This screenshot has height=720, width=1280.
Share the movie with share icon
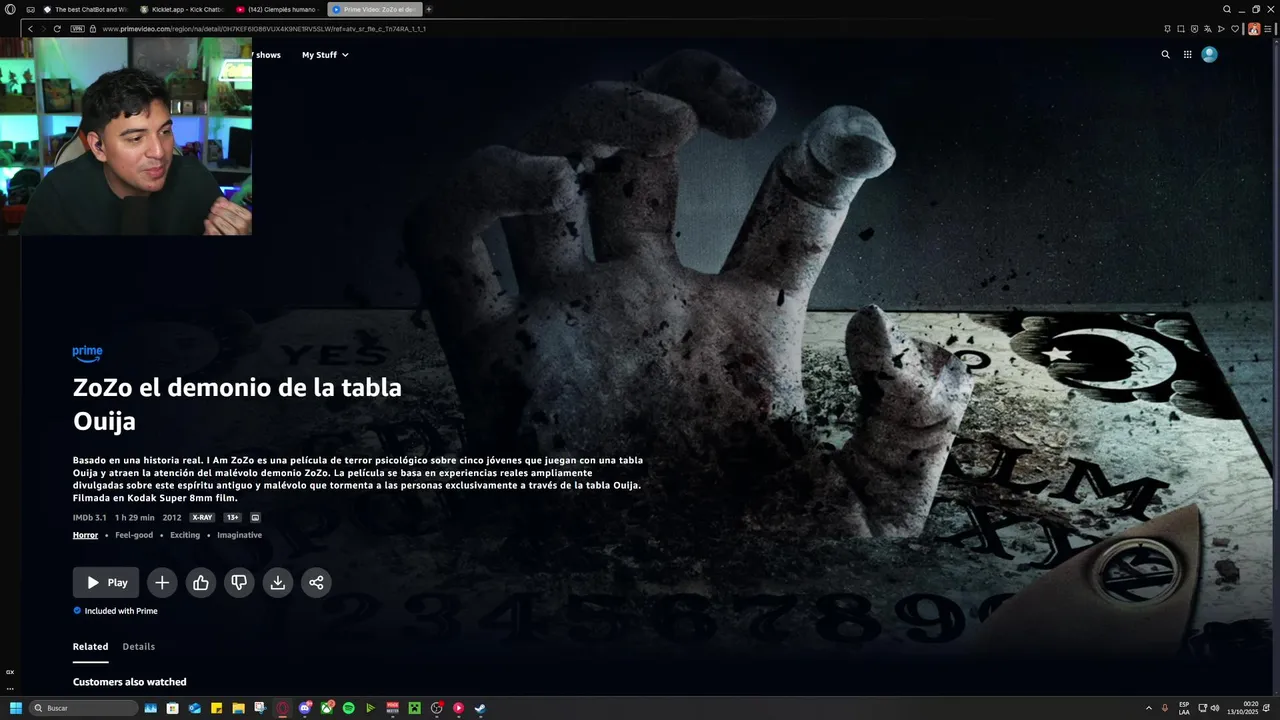tap(316, 582)
